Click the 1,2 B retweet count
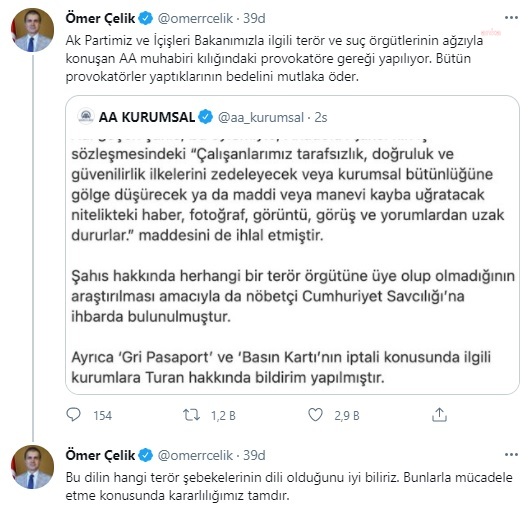The height and width of the screenshot is (513, 531). [x=223, y=415]
